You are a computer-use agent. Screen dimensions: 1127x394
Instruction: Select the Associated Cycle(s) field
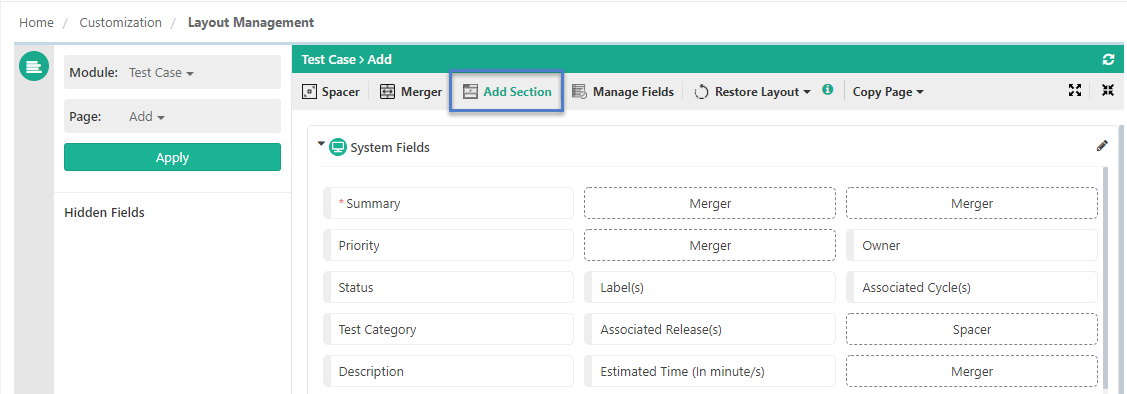point(972,288)
